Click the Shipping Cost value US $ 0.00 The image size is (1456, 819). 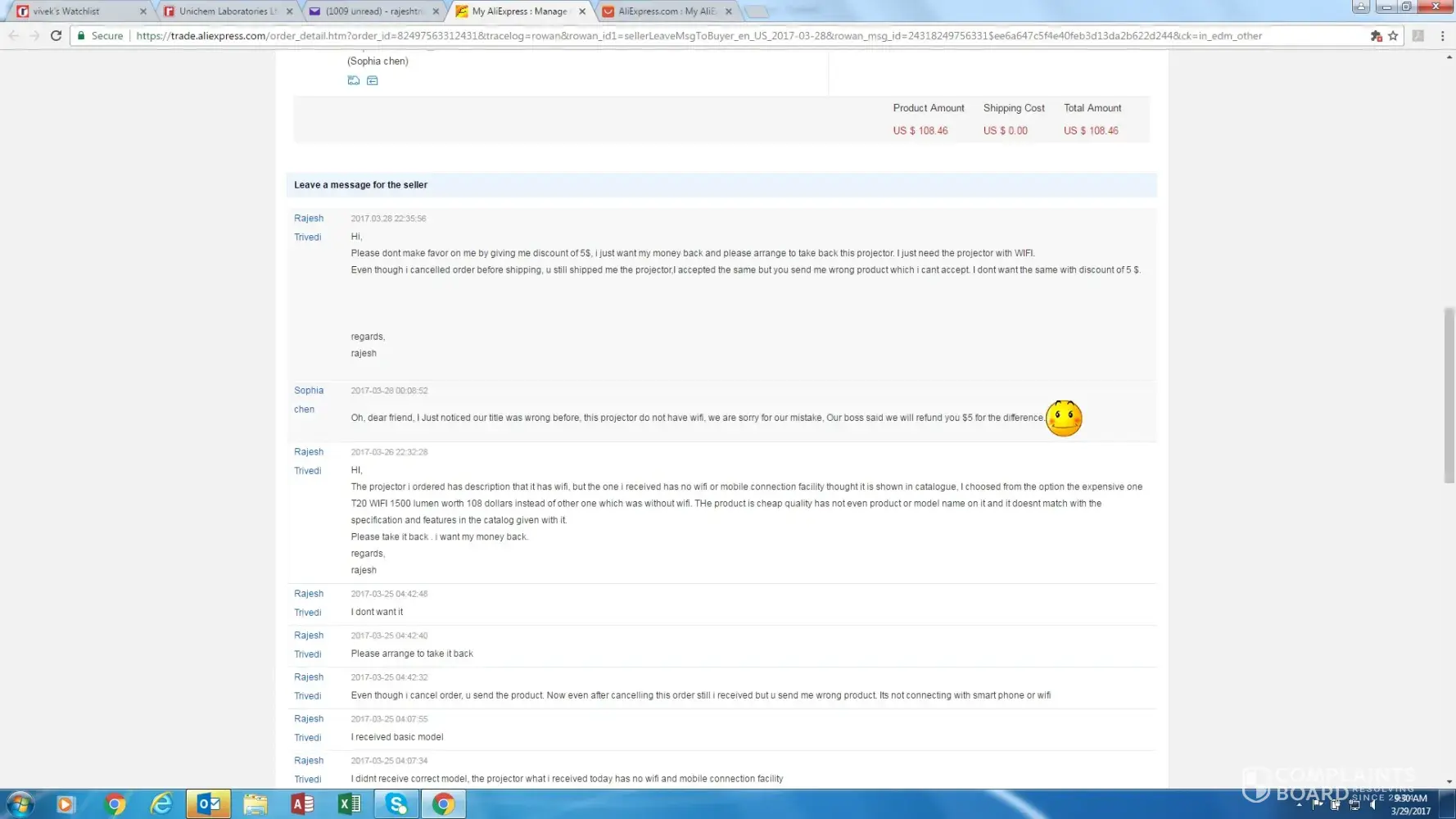[1006, 131]
